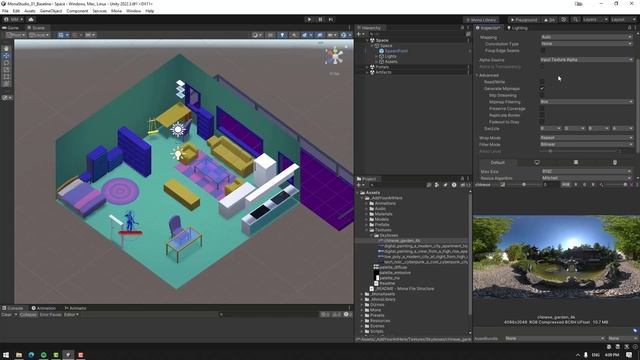
Task: Toggle the Generate Mipmaps checkbox
Action: tap(542, 89)
